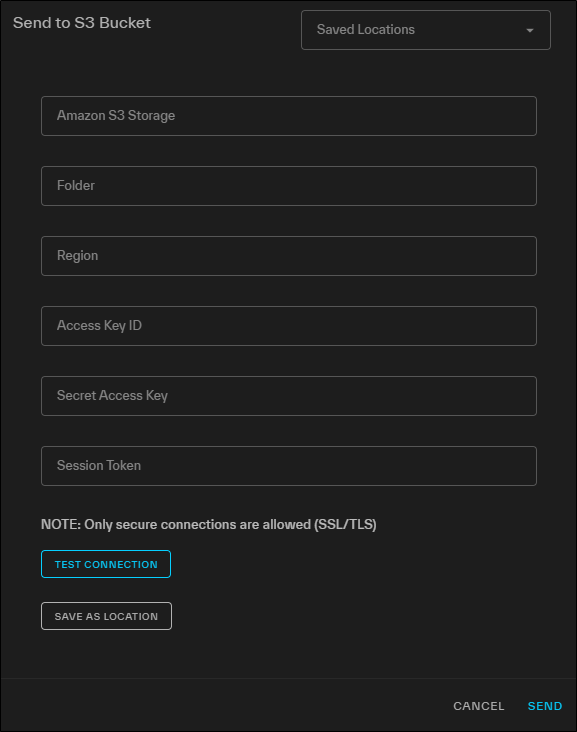The image size is (577, 732).
Task: Focus the Secret Access Key field
Action: point(289,396)
